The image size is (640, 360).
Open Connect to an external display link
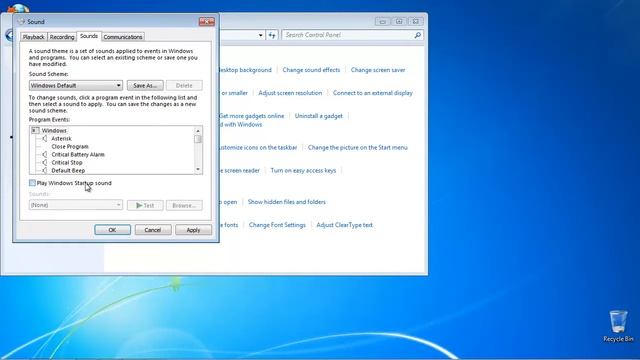click(x=373, y=93)
